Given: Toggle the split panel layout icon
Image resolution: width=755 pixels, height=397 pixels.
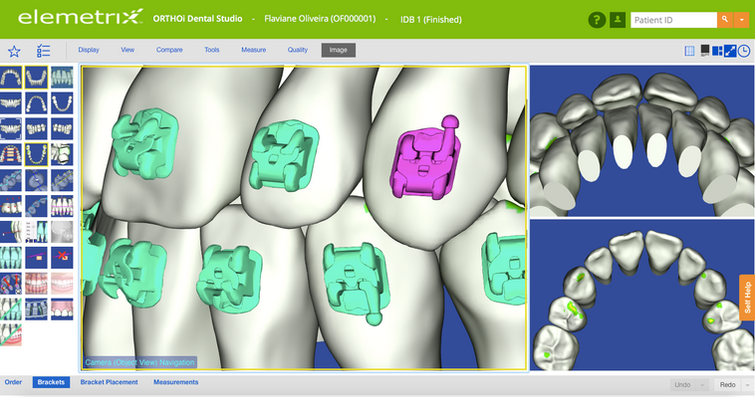Looking at the screenshot, I should point(717,51).
